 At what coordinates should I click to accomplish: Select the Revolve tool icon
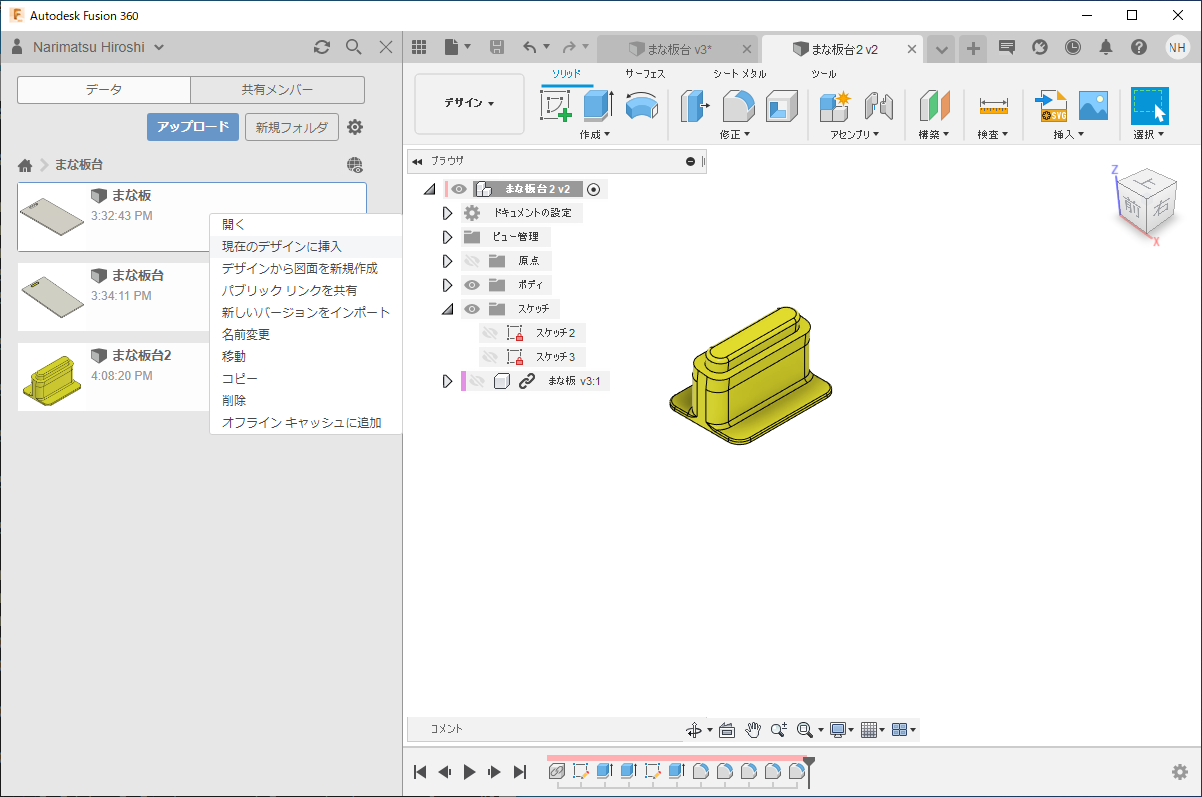click(x=641, y=105)
